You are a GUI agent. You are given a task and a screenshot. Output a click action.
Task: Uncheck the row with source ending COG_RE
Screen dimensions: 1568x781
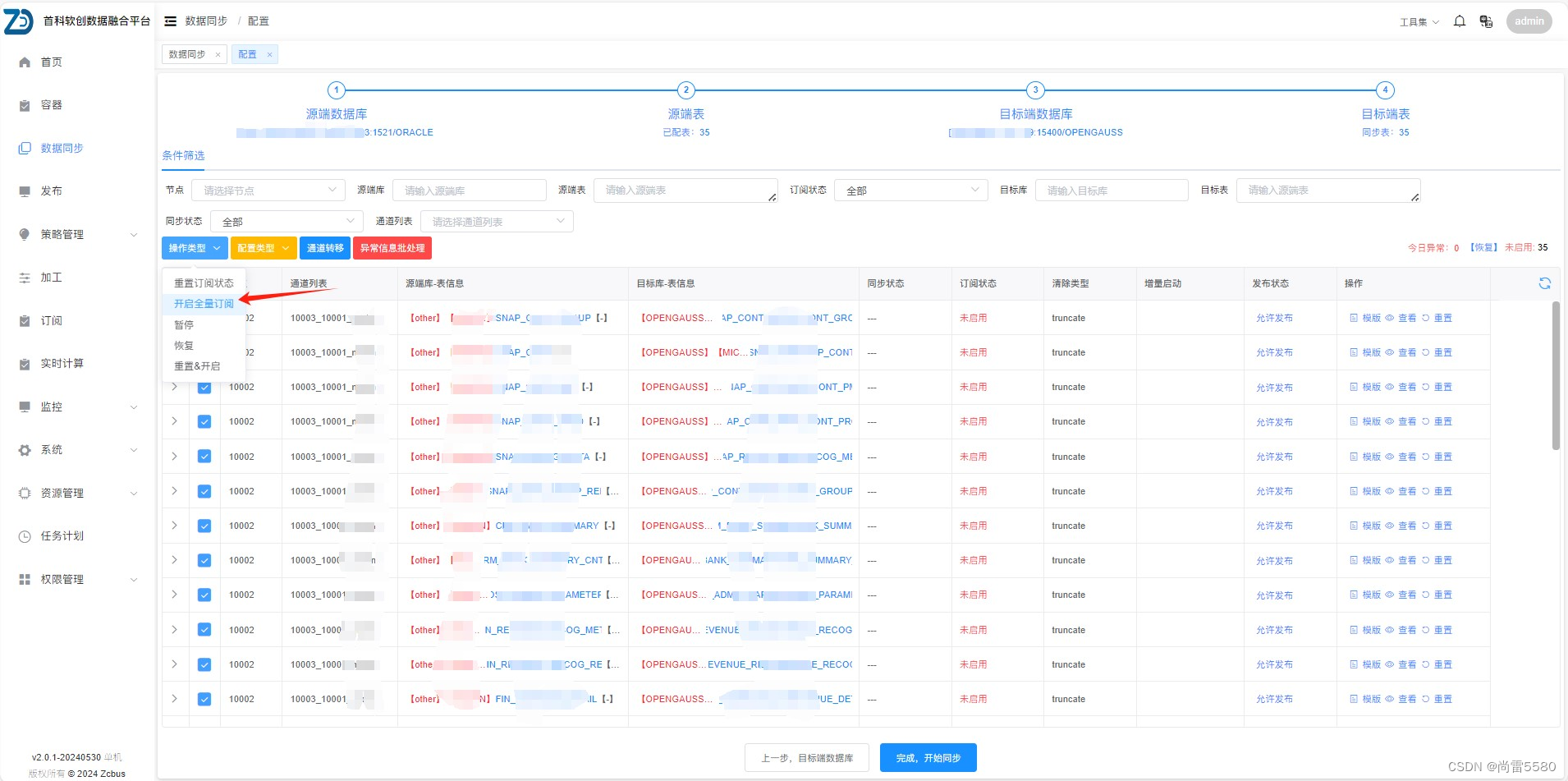[x=204, y=664]
